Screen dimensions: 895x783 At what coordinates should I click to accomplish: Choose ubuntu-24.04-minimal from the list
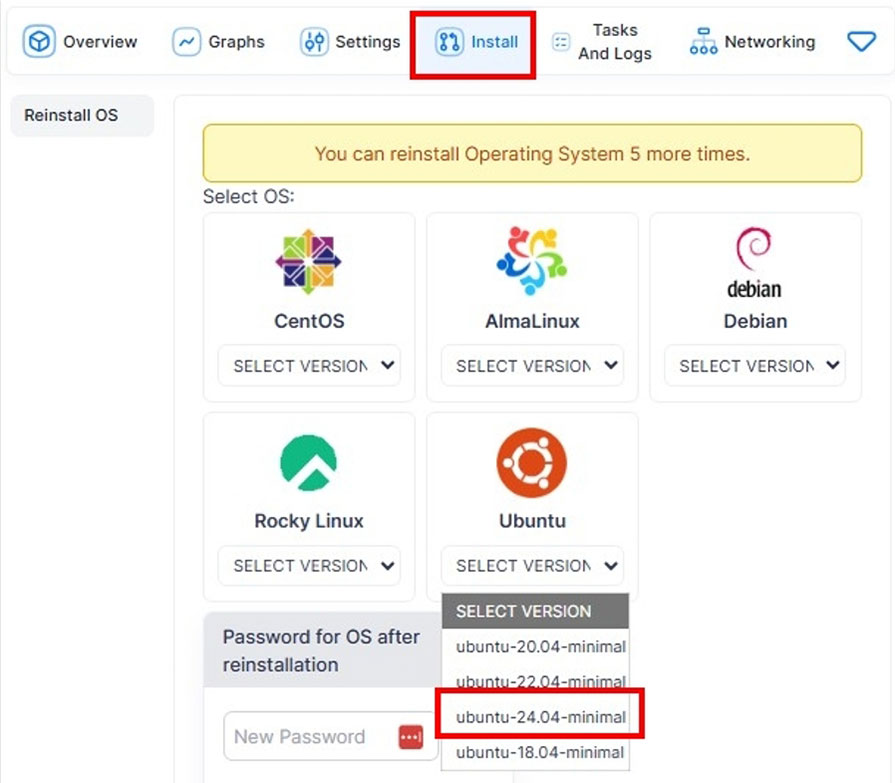coord(540,717)
